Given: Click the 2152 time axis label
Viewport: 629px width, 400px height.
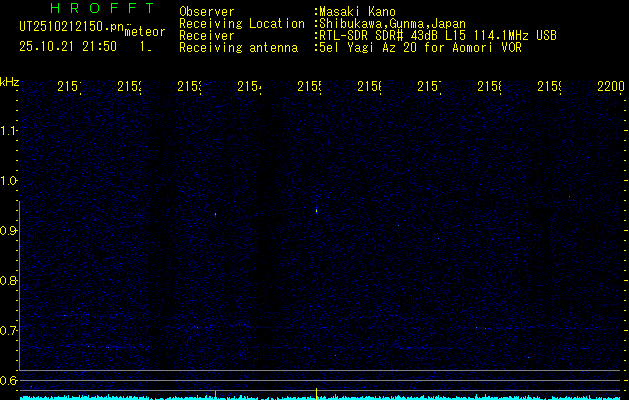Looking at the screenshot, I should tap(129, 86).
